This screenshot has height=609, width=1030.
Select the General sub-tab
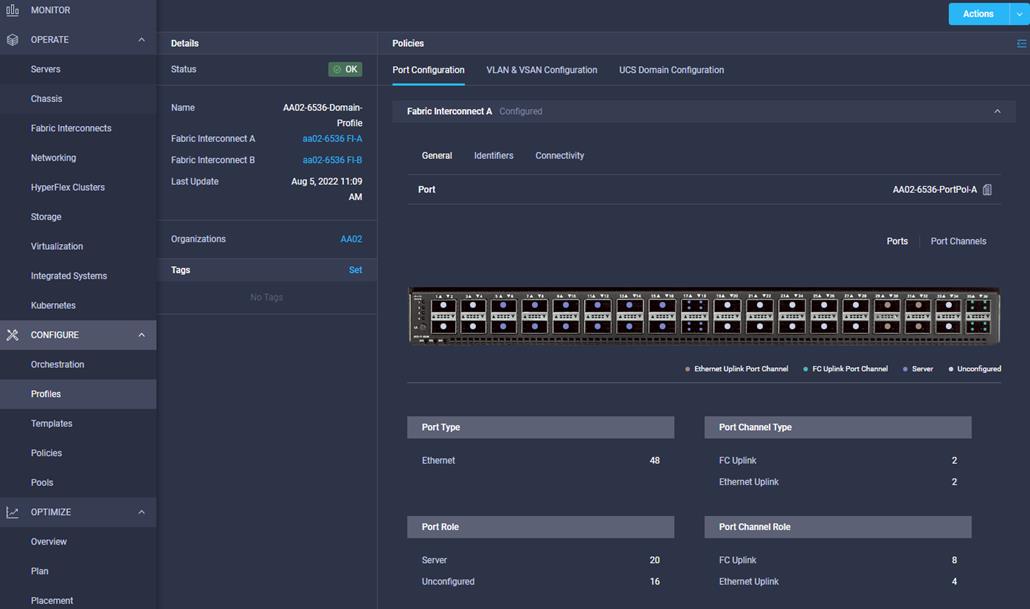tap(437, 156)
